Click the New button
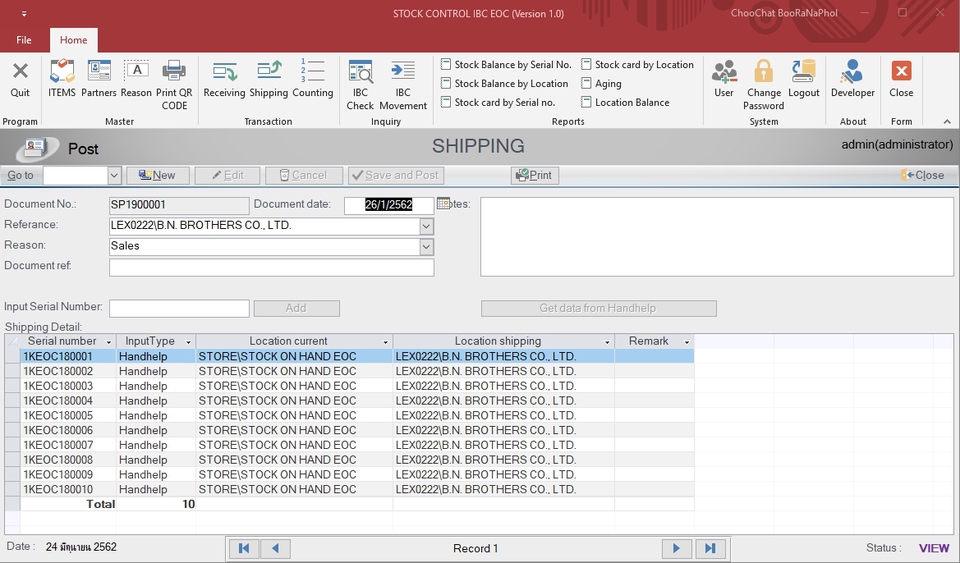The width and height of the screenshot is (960, 563). 157,176
